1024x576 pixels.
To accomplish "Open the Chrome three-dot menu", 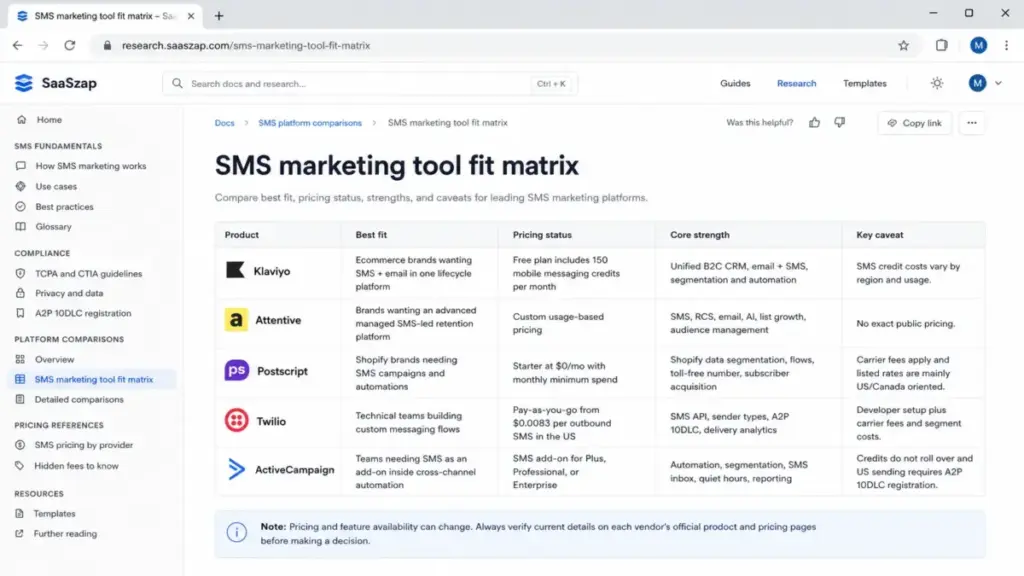I will tap(1006, 45).
